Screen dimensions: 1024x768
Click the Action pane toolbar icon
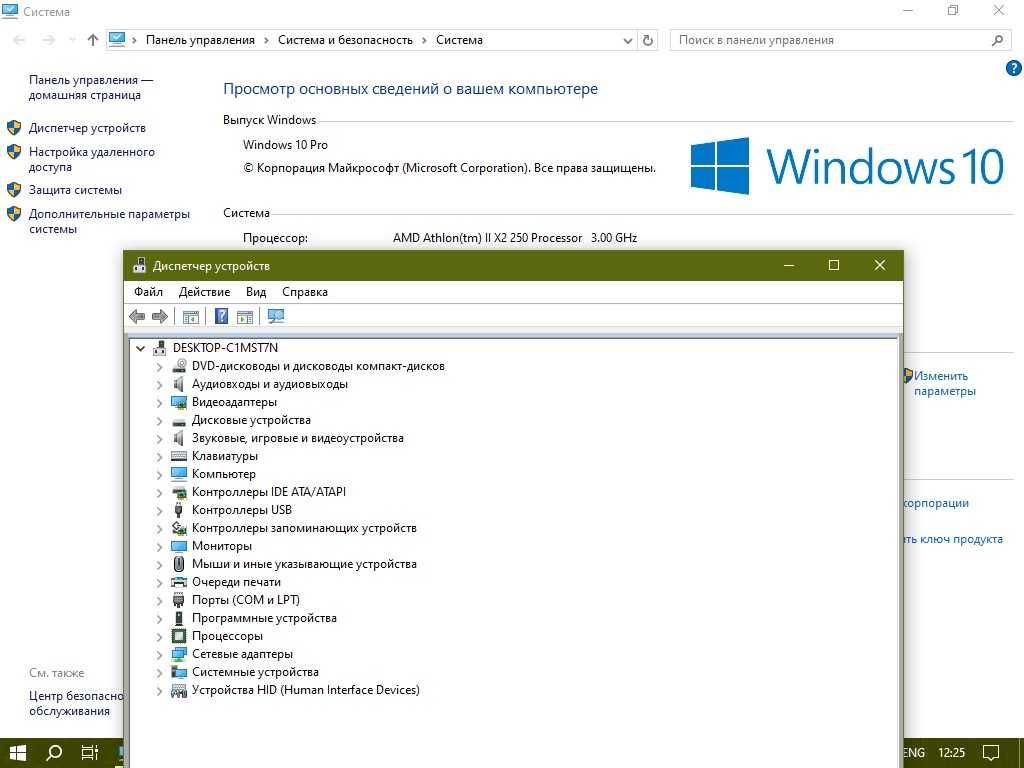(245, 317)
